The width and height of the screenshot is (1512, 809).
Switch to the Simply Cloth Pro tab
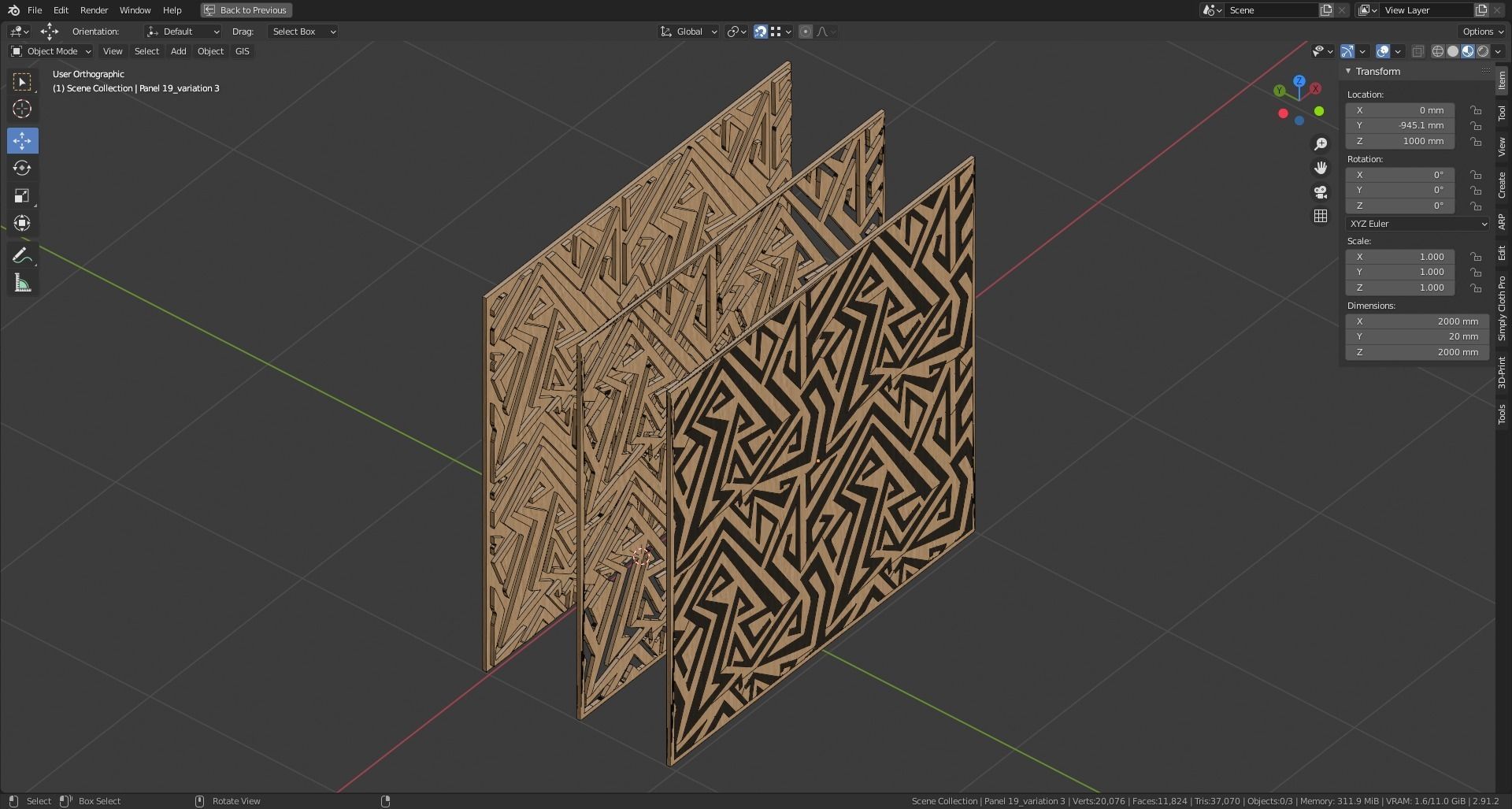1502,308
